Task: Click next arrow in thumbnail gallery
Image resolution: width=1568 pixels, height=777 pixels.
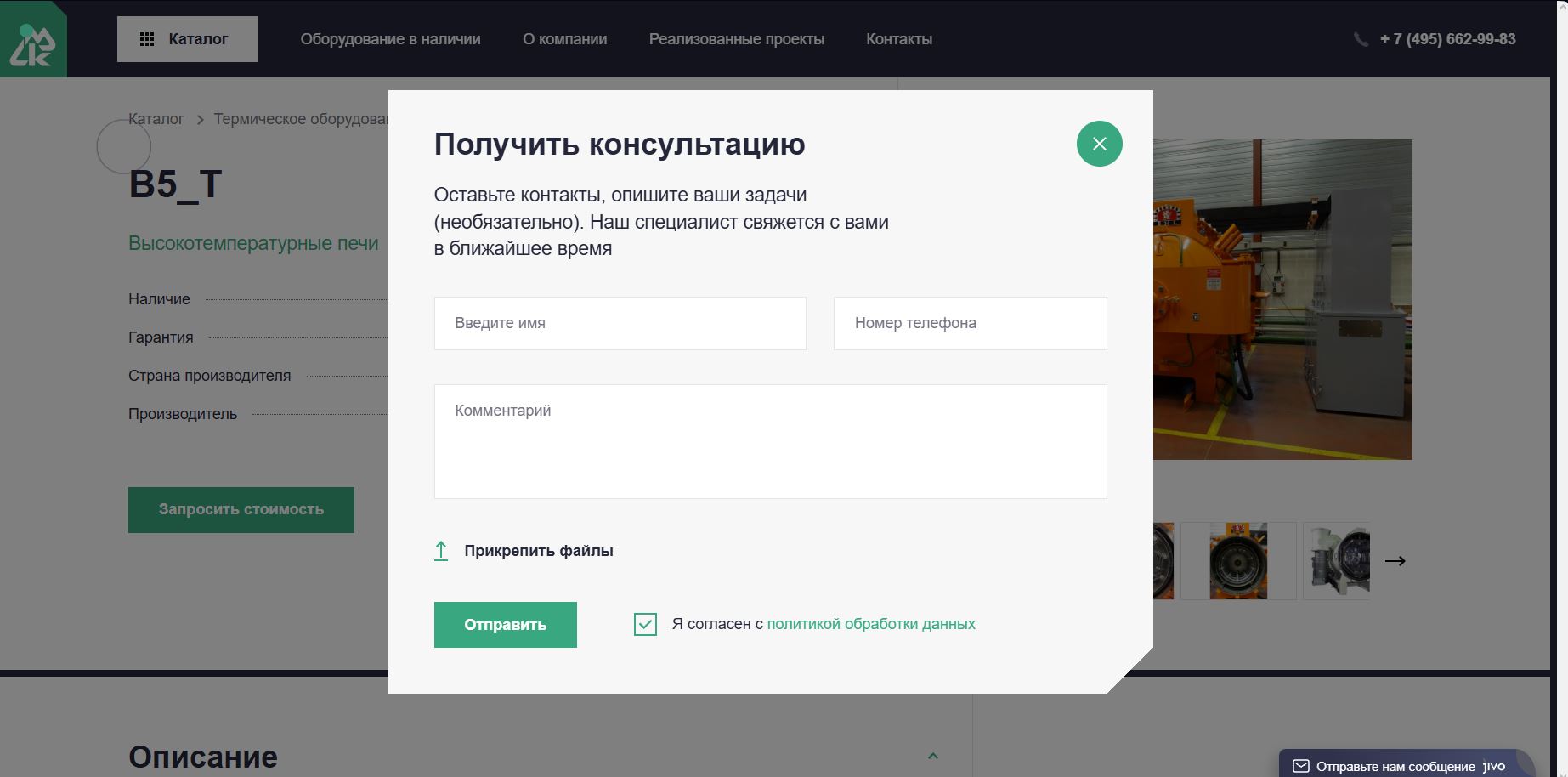Action: click(1395, 560)
